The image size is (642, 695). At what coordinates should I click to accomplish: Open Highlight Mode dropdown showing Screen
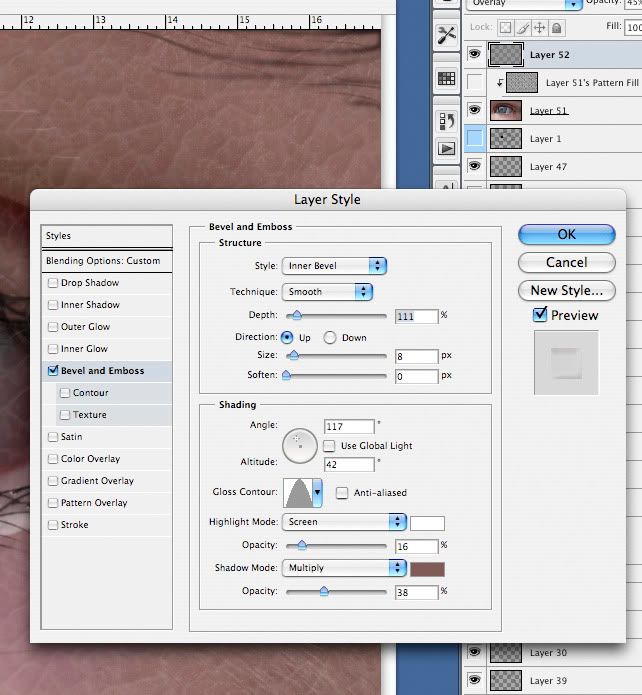344,522
